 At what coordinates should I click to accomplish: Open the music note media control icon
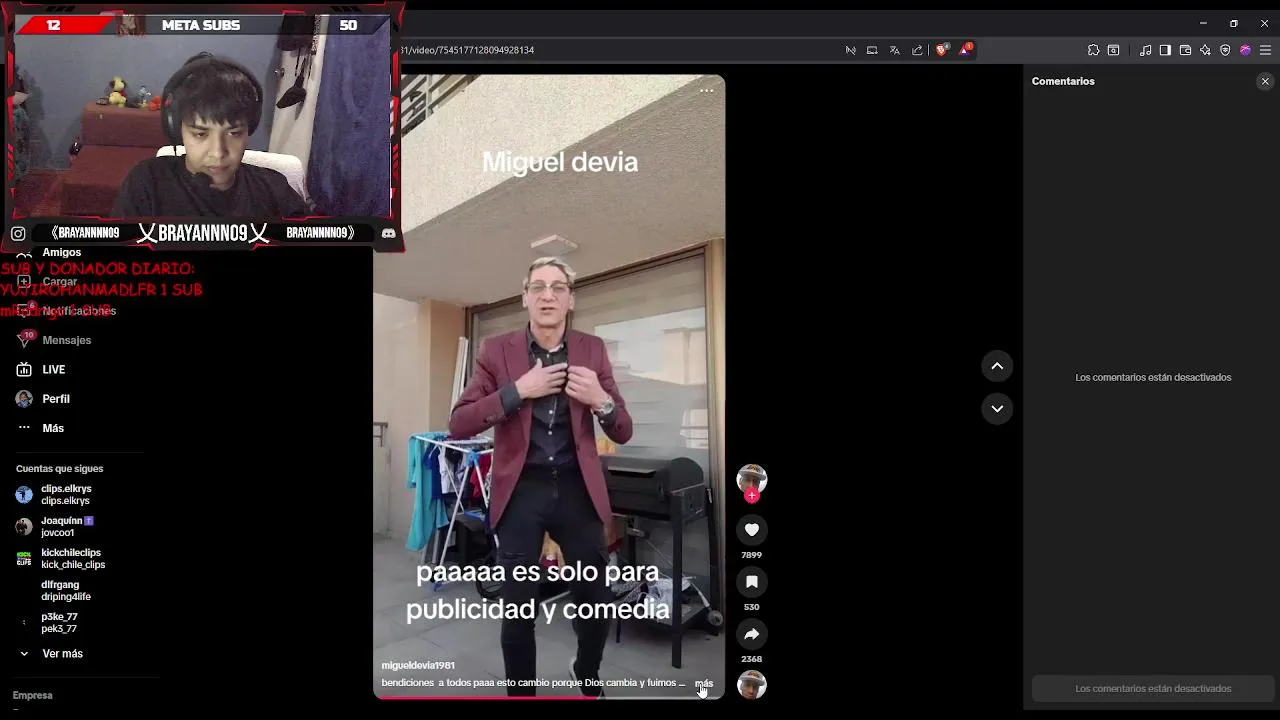click(1146, 50)
